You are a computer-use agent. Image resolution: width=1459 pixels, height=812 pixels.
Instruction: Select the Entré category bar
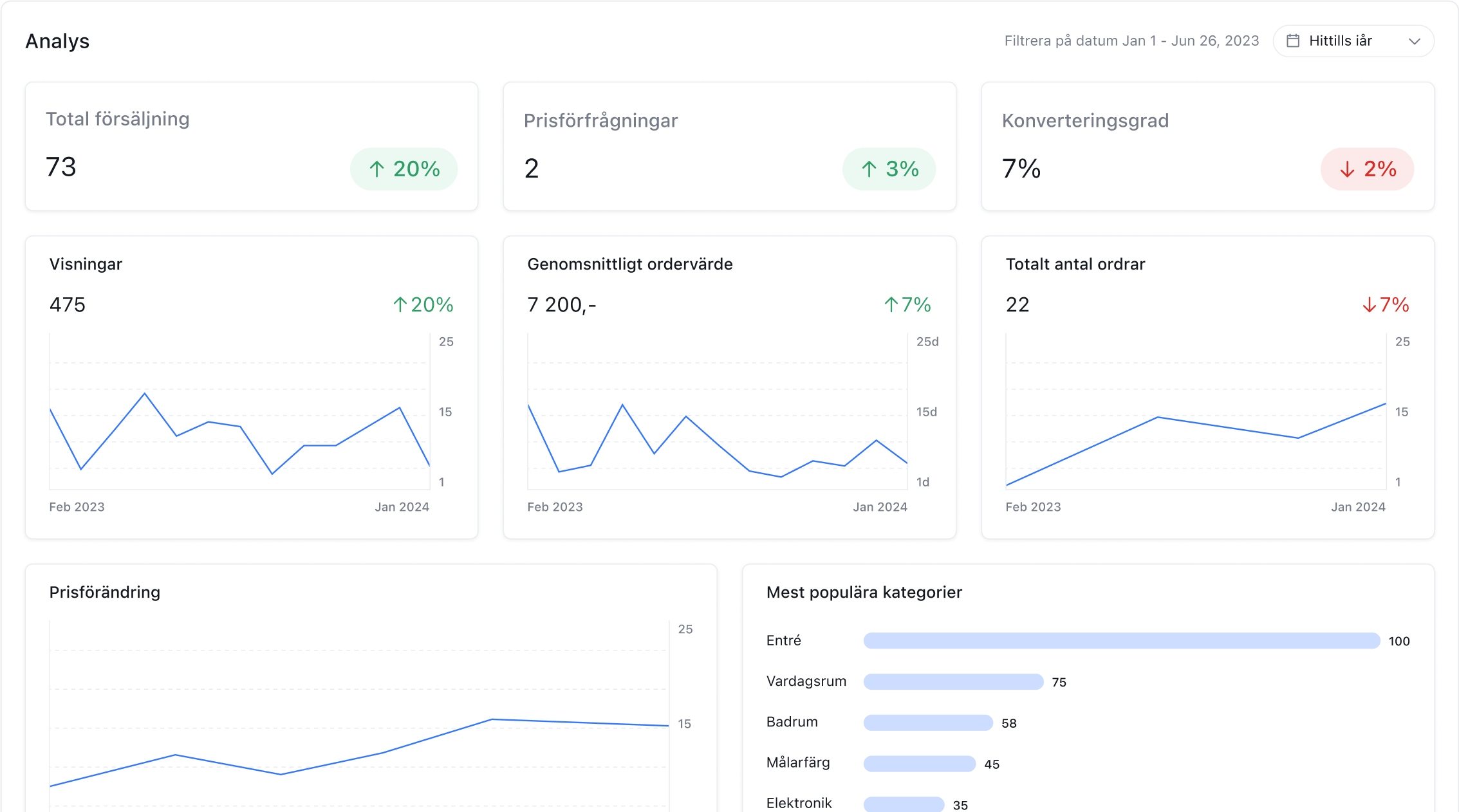point(1121,641)
